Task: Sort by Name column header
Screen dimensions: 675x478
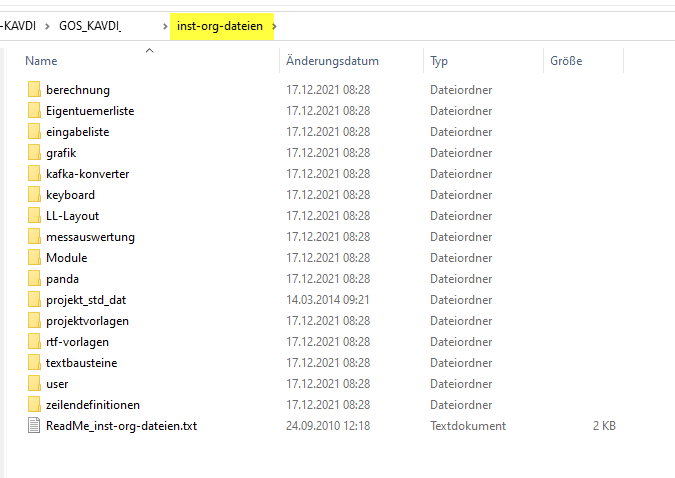Action: click(41, 61)
